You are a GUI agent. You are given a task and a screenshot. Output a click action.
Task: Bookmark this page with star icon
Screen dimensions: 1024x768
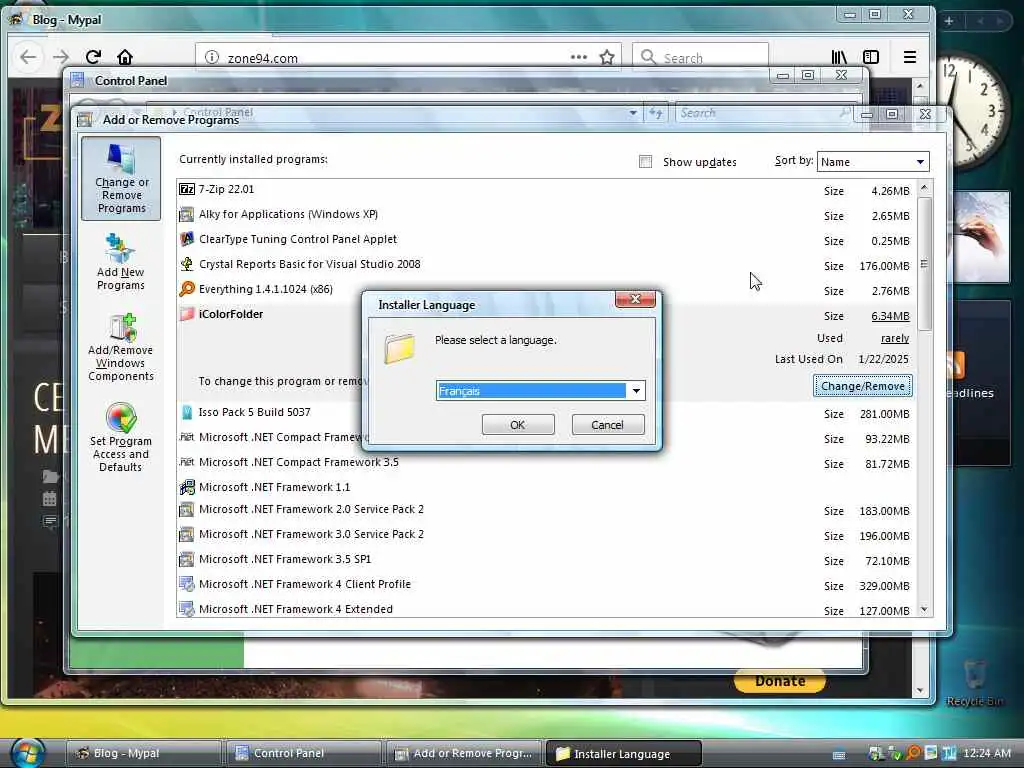[x=607, y=57]
